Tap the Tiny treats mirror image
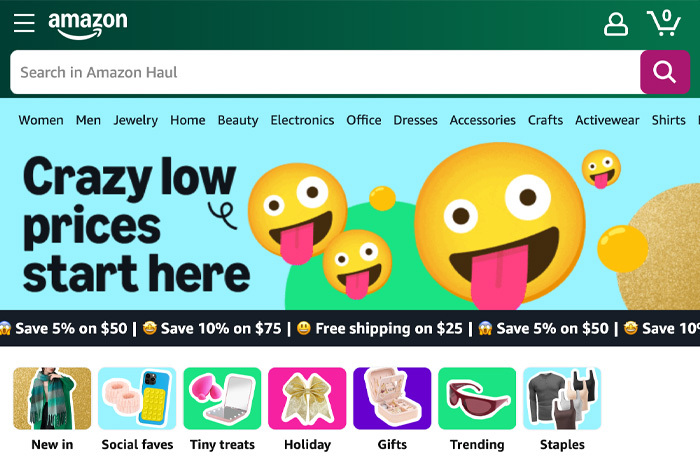This screenshot has height=462, width=700. click(x=222, y=398)
